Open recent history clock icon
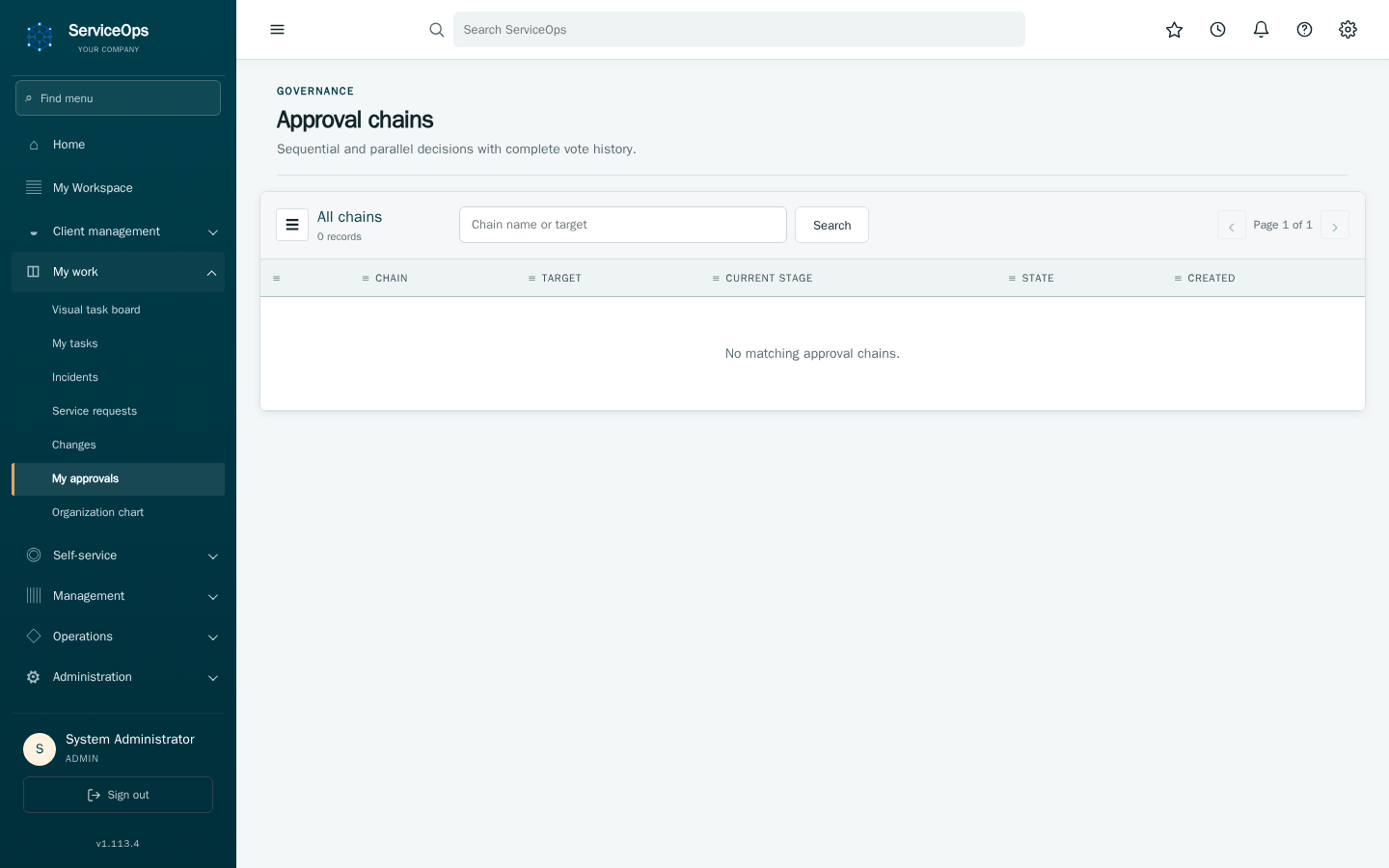Image resolution: width=1389 pixels, height=868 pixels. pyautogui.click(x=1217, y=30)
